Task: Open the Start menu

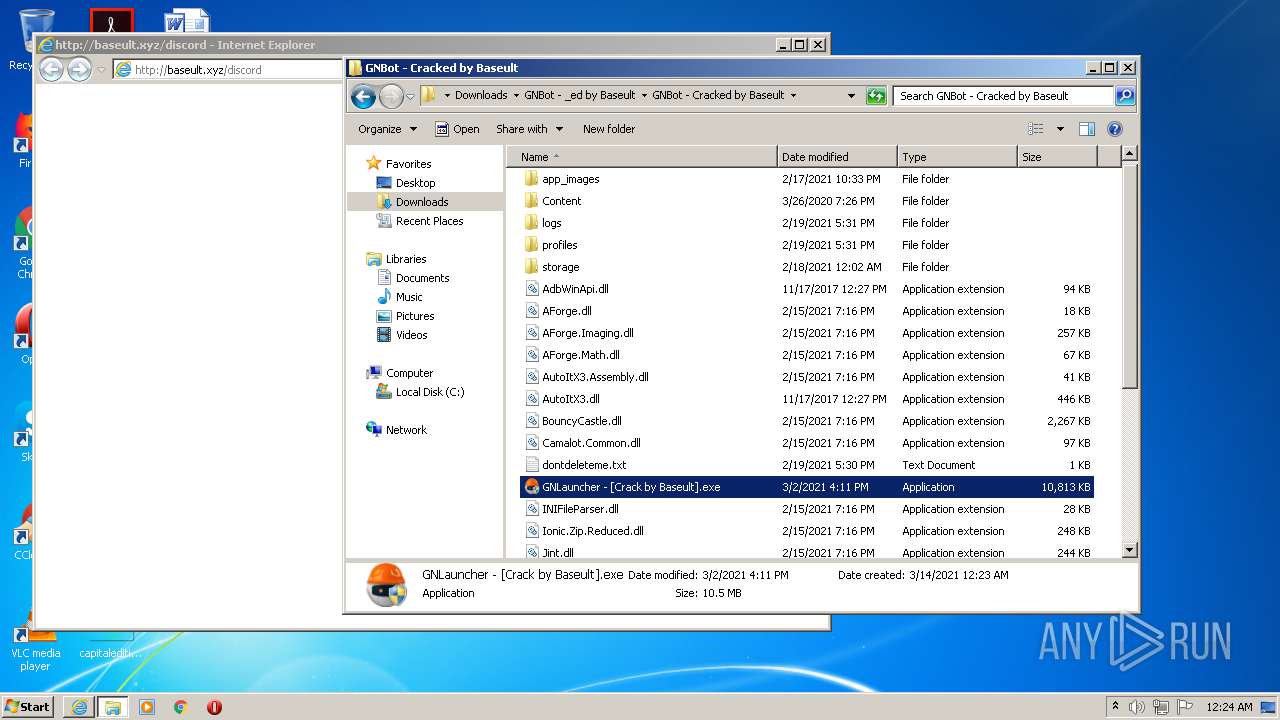Action: pyautogui.click(x=28, y=706)
